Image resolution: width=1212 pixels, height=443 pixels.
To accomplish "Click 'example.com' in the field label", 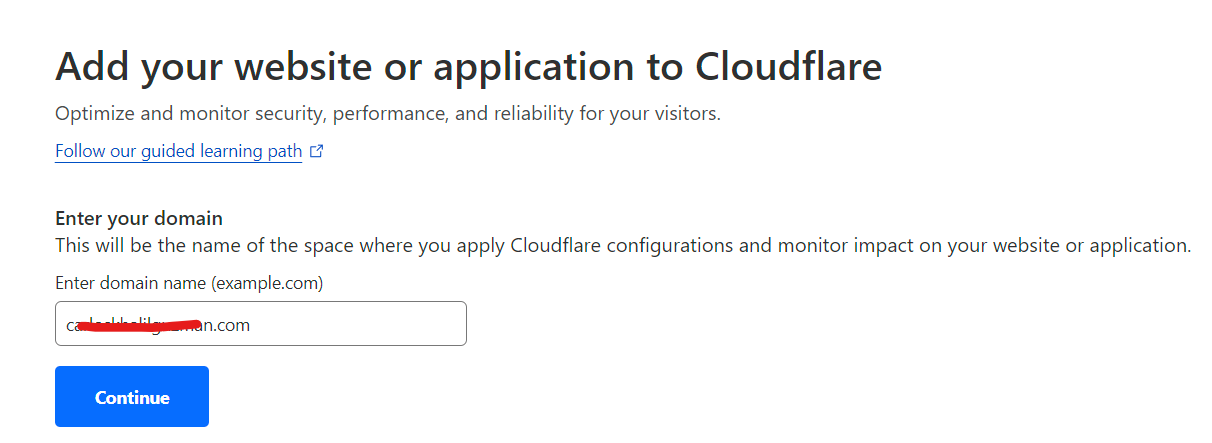I will click(267, 283).
